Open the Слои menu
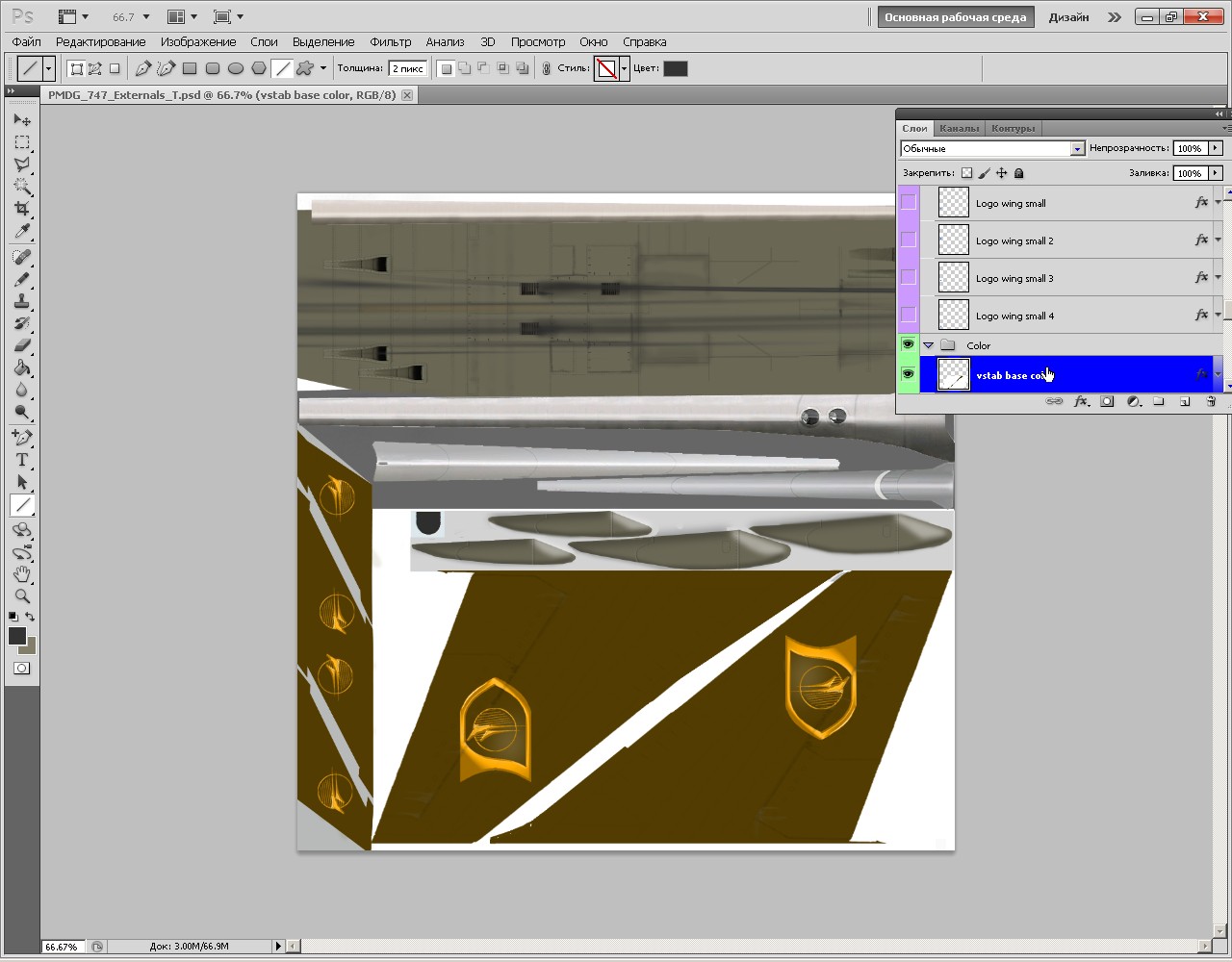1232x962 pixels. [264, 42]
